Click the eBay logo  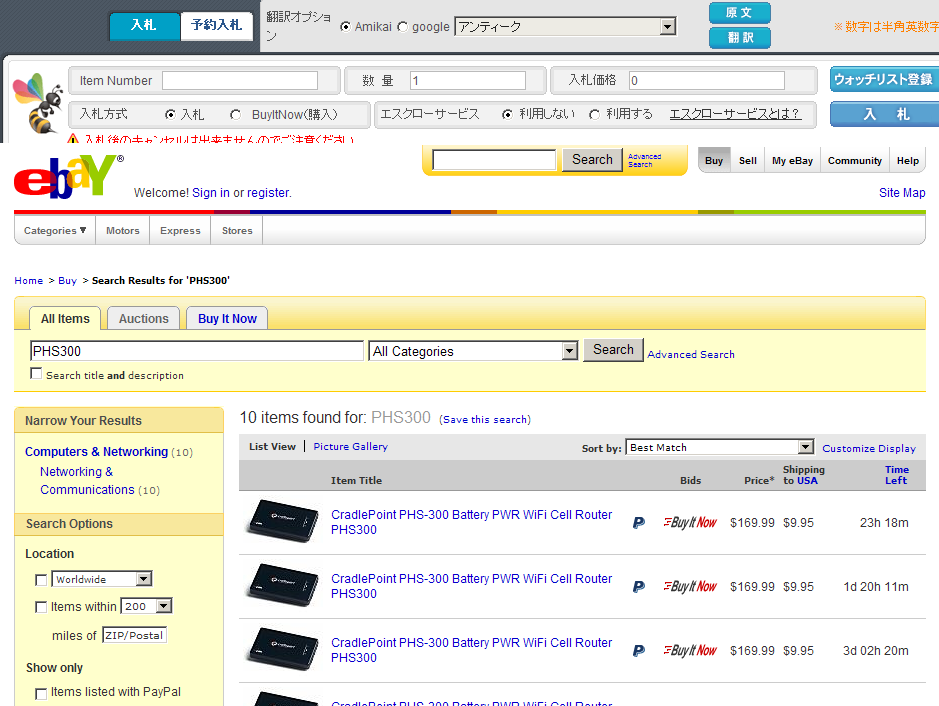tap(68, 176)
